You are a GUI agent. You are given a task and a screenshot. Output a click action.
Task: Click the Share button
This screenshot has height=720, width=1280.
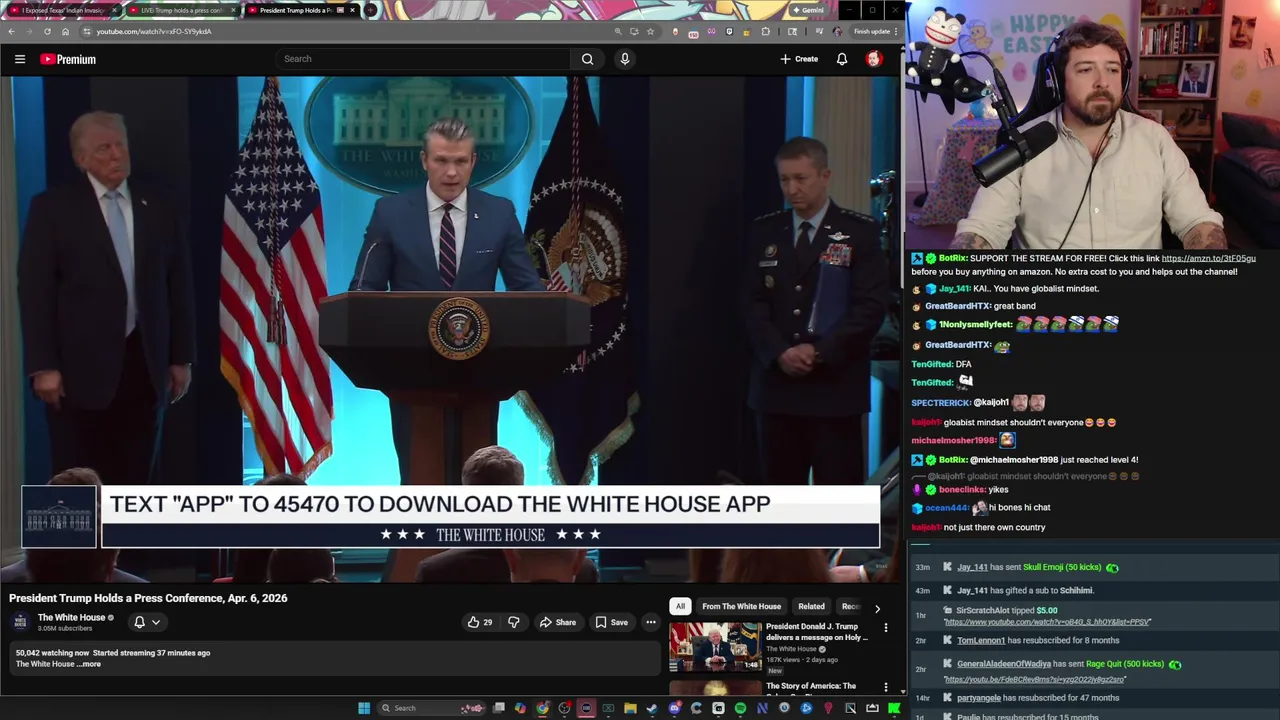[x=558, y=622]
